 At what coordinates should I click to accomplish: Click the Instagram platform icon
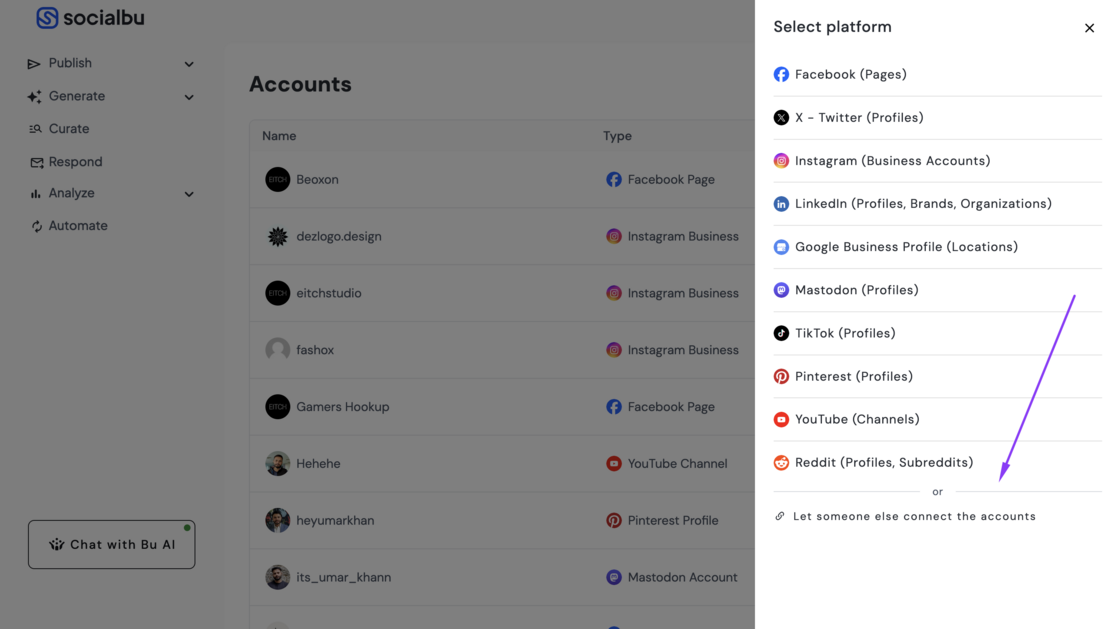781,161
